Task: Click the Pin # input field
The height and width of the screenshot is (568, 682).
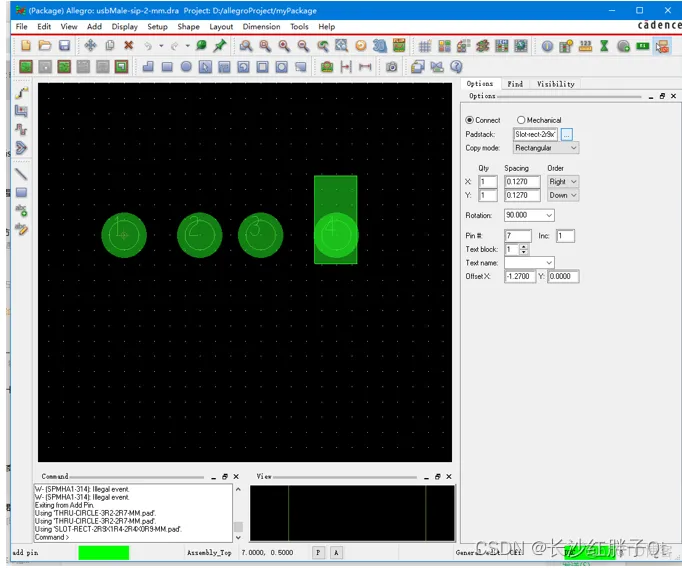Action: pos(518,236)
